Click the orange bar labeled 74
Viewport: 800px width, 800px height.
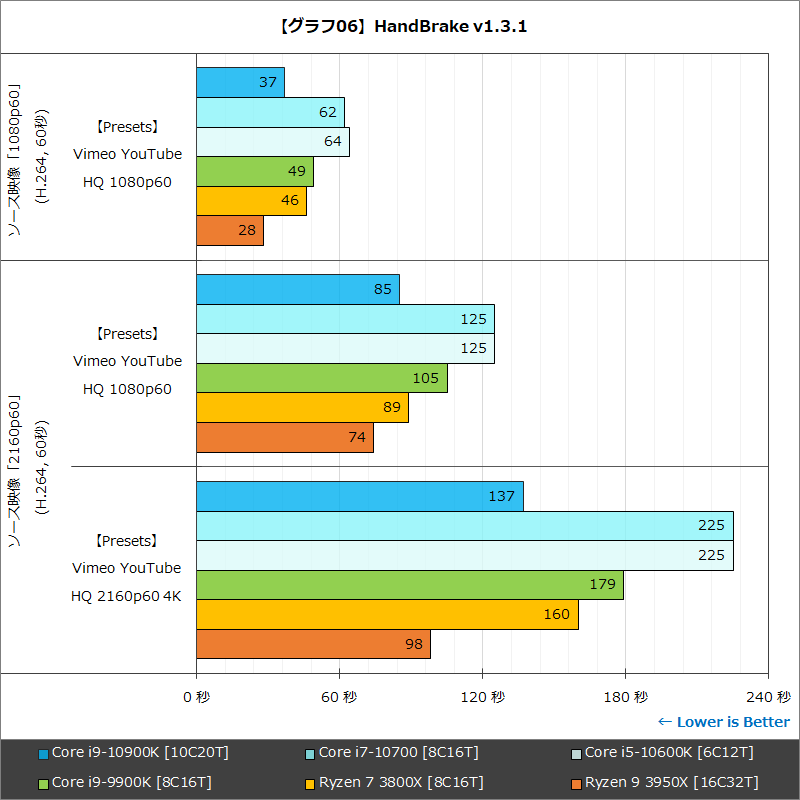(285, 437)
